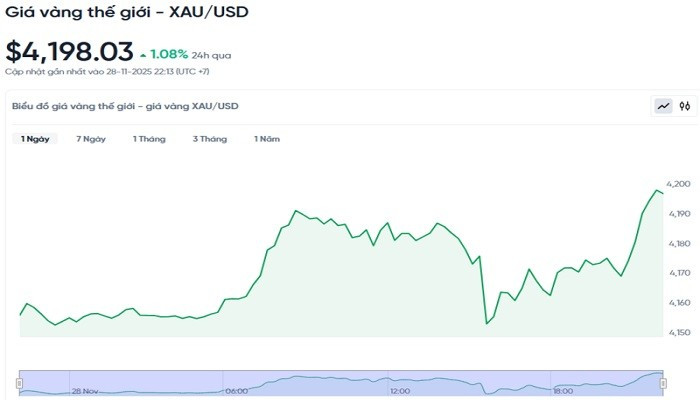Select the 3 Tháng time range
The width and height of the screenshot is (700, 400).
(210, 139)
